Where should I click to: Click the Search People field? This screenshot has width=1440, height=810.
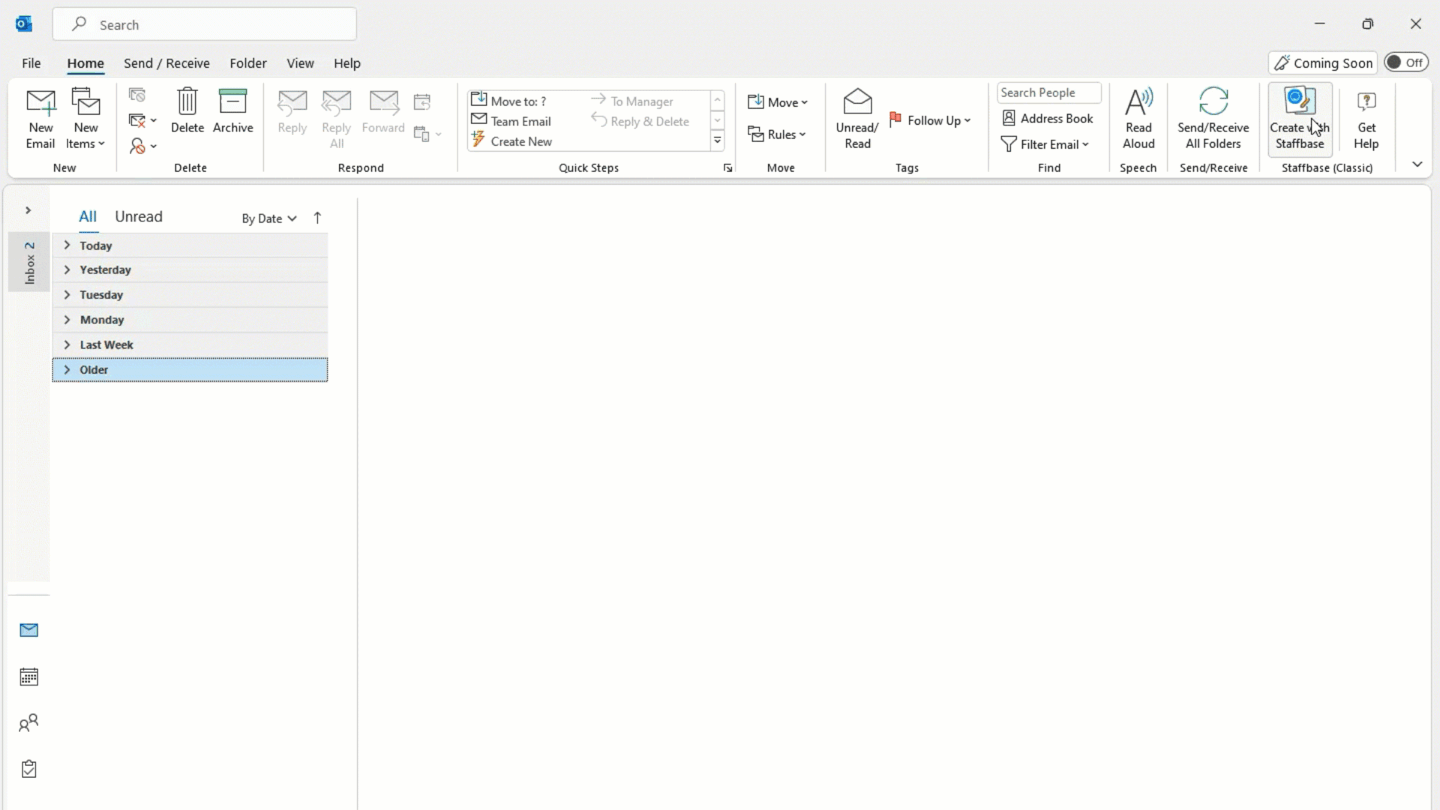click(x=1049, y=93)
